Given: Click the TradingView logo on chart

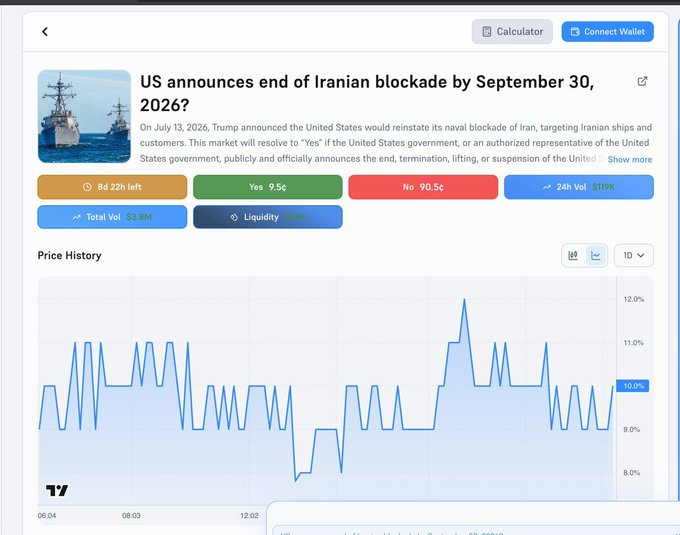Looking at the screenshot, I should pos(57,490).
